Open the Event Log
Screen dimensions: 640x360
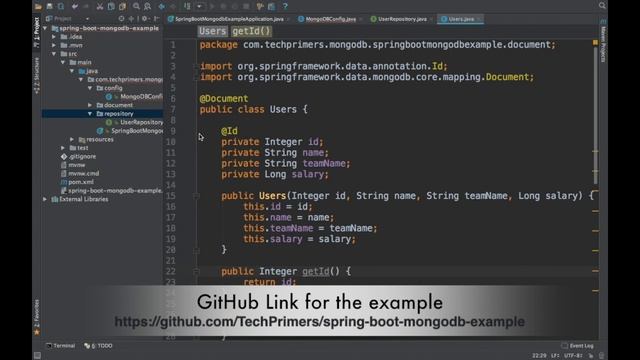click(578, 346)
